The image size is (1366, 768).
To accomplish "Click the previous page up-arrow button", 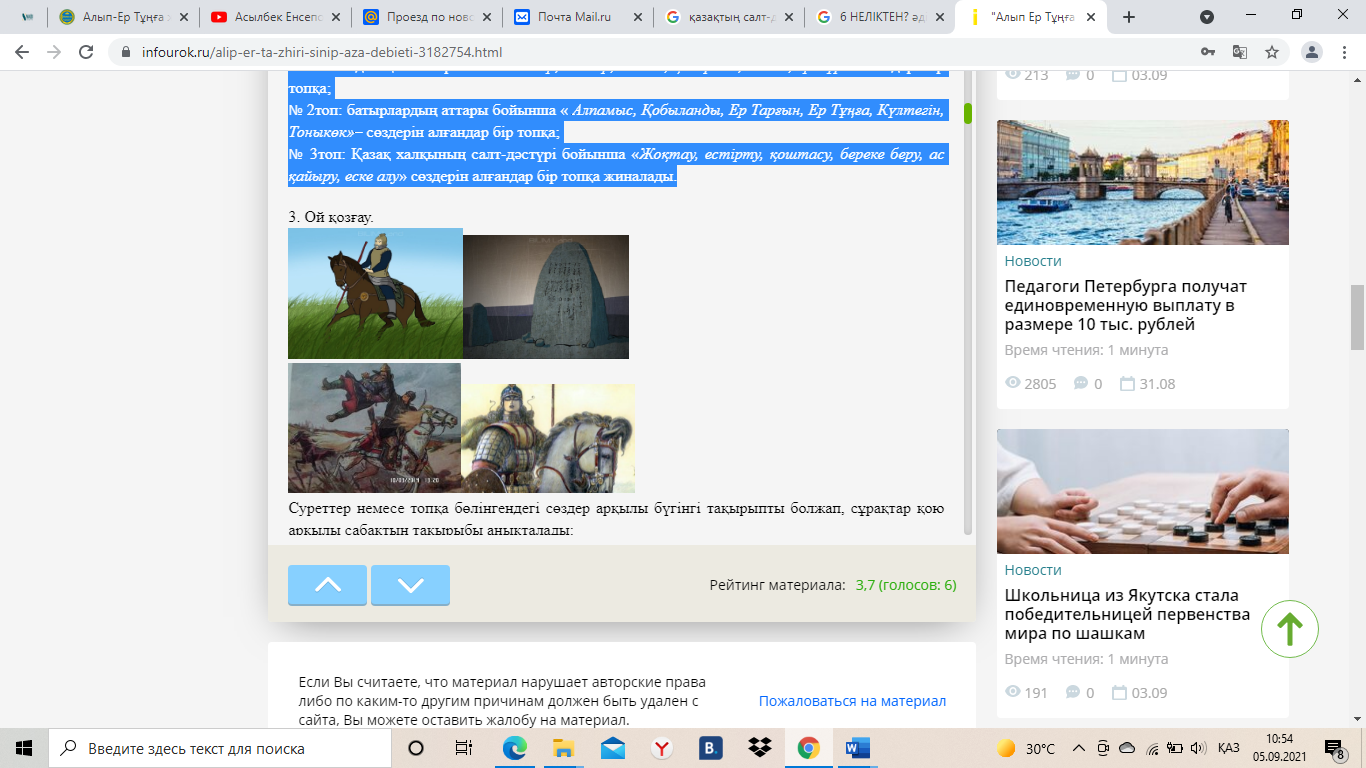I will point(327,585).
